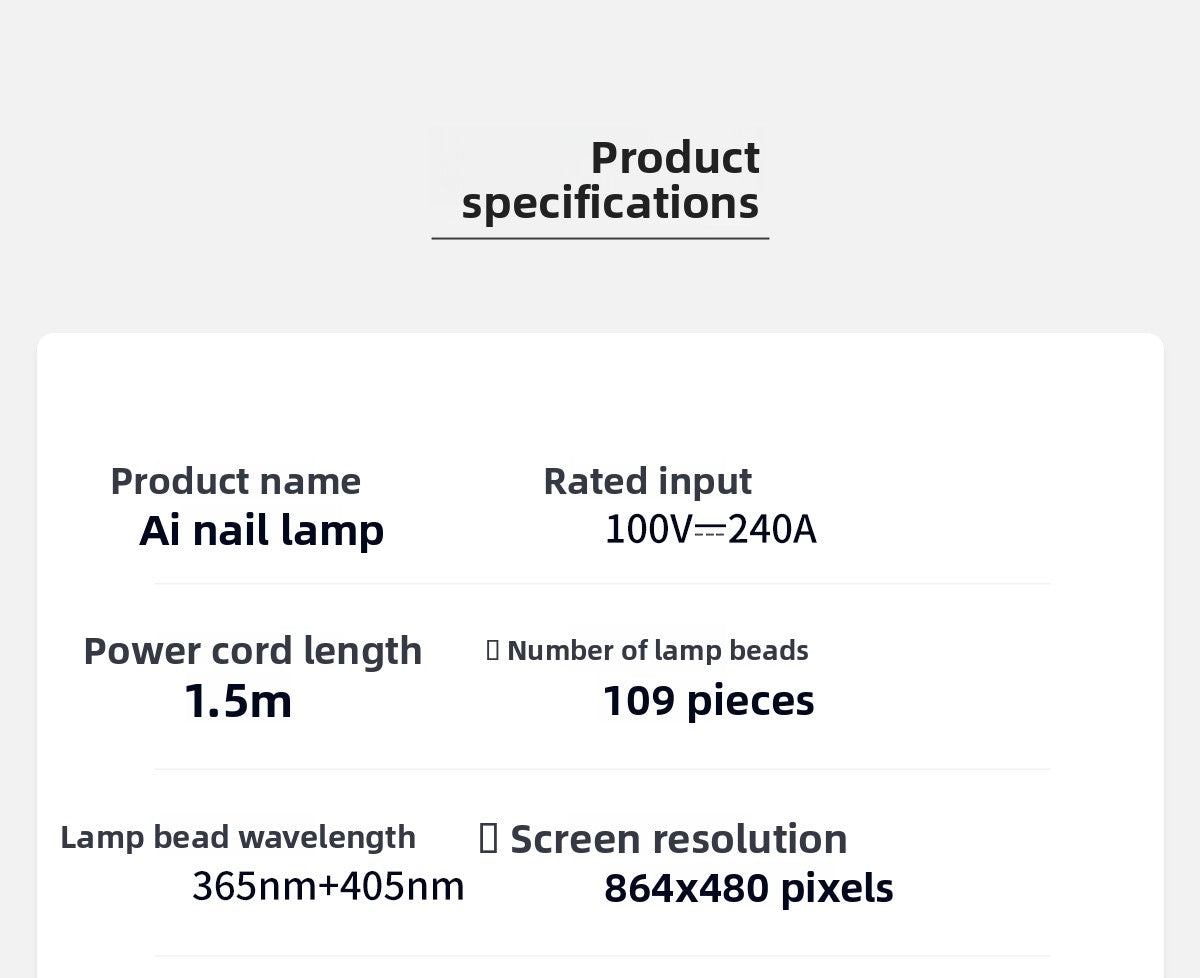Viewport: 1200px width, 978px height.
Task: Click the small box glyph before "Number of lamp beads"
Action: (492, 651)
